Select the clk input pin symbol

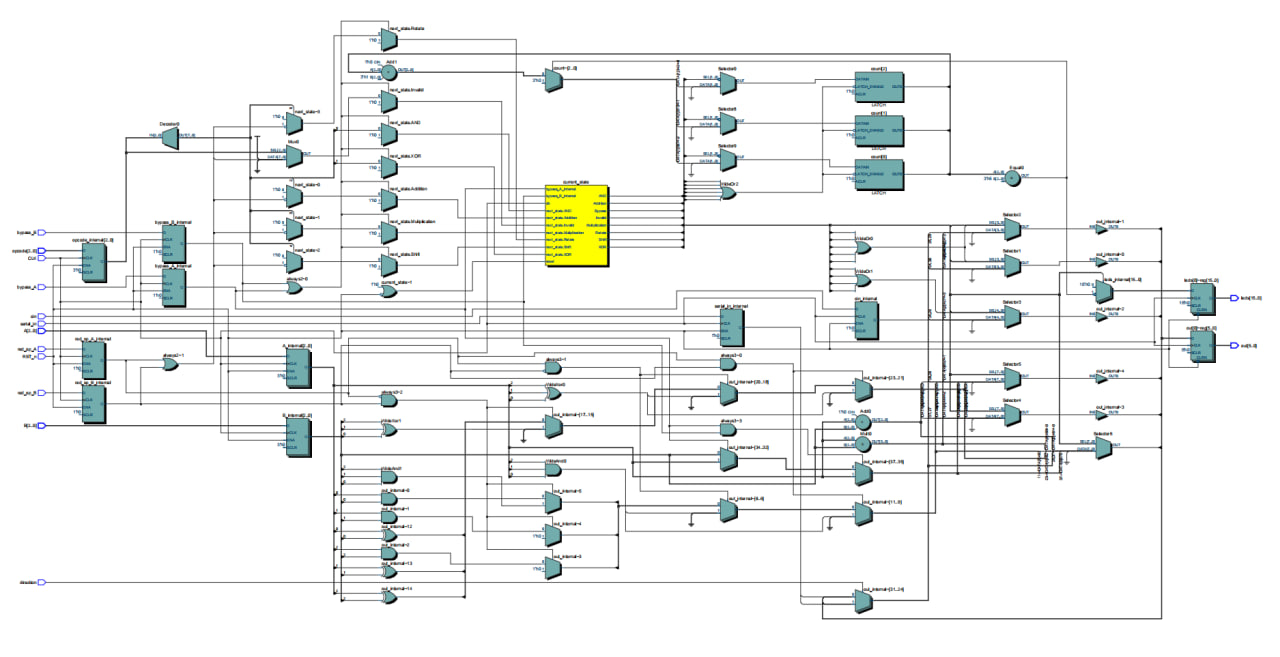click(x=40, y=315)
